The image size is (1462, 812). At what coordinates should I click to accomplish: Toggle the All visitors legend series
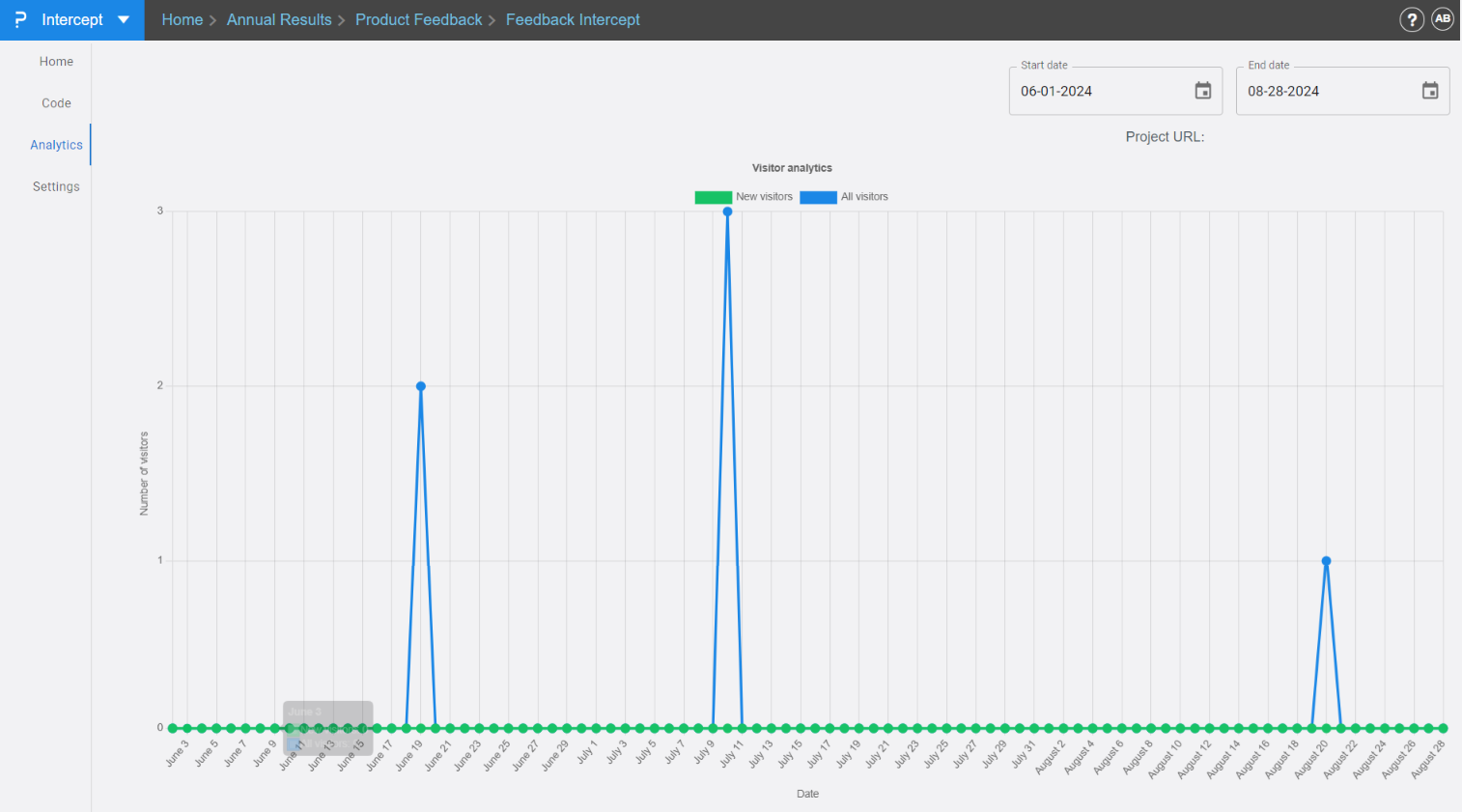[x=864, y=197]
